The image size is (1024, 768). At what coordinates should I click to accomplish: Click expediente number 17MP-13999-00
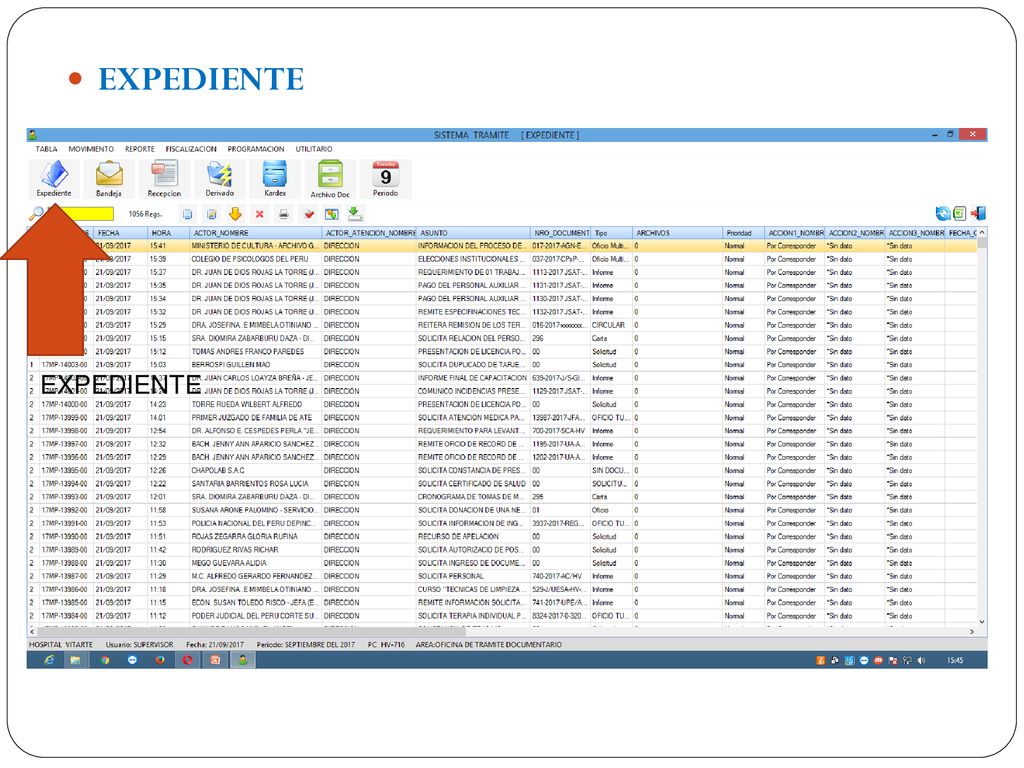click(64, 417)
